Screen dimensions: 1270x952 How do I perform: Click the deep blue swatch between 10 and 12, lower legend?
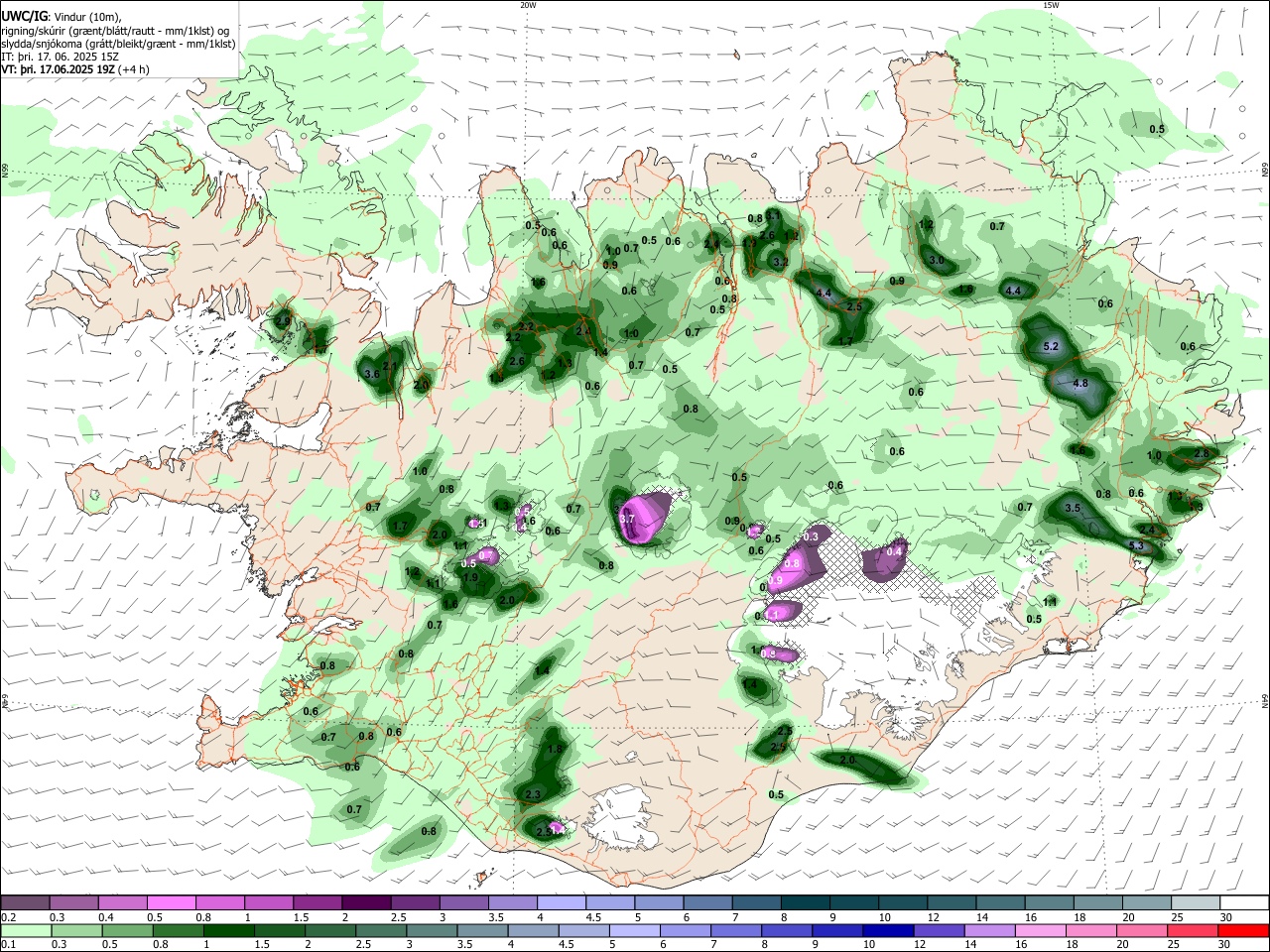point(887,931)
